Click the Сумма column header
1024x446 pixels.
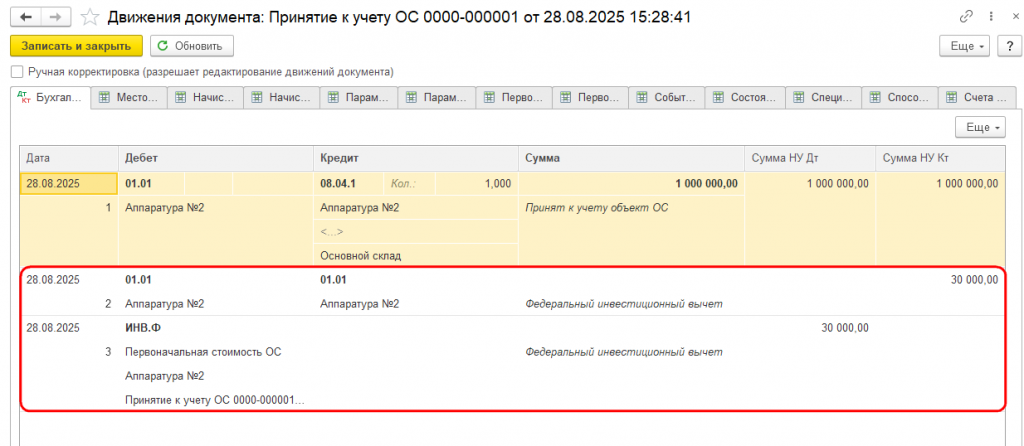point(632,158)
